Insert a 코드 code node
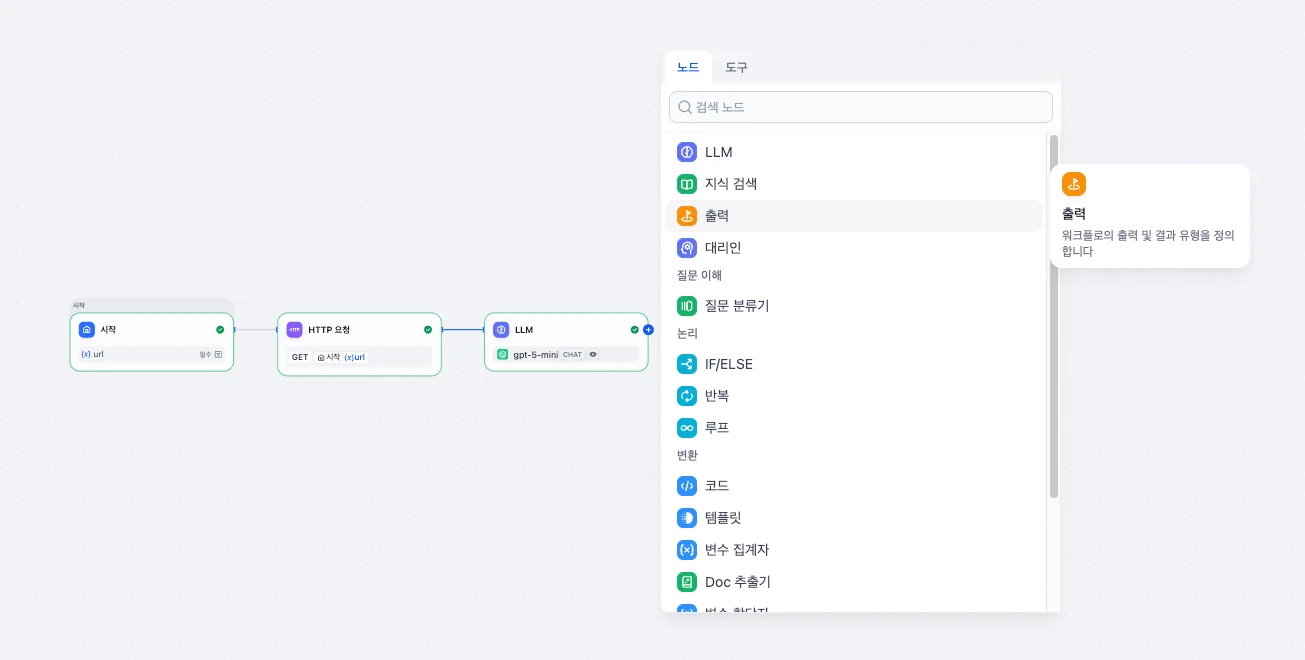This screenshot has width=1305, height=660. click(716, 486)
